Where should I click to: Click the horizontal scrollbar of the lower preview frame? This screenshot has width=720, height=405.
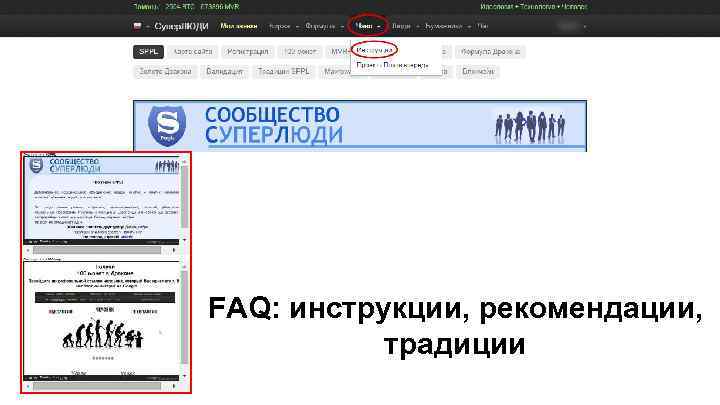(x=101, y=387)
